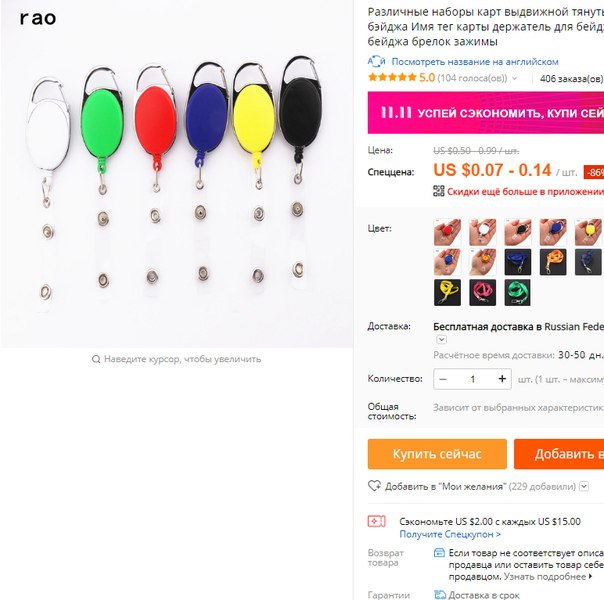Image resolution: width=604 pixels, height=600 pixels.
Task: Click the red coupon ticket icon
Action: [376, 521]
